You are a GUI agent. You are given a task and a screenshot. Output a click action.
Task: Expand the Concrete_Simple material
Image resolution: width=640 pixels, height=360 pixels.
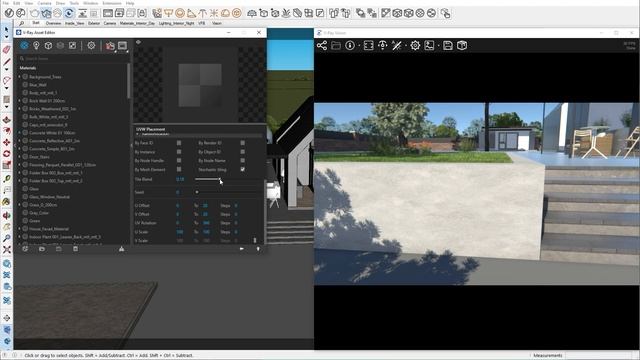pos(19,149)
